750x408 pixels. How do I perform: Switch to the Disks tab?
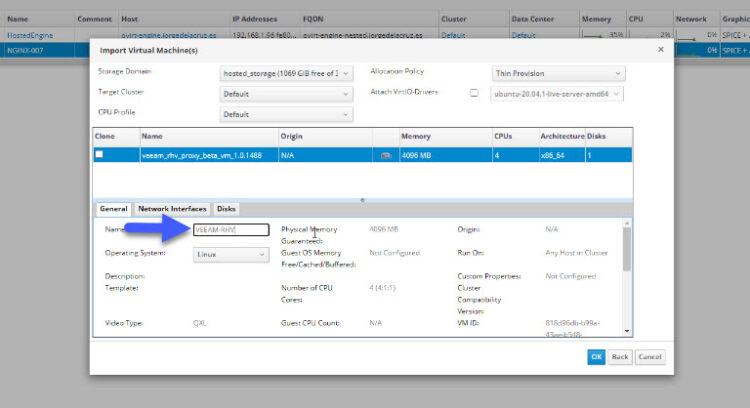point(226,209)
